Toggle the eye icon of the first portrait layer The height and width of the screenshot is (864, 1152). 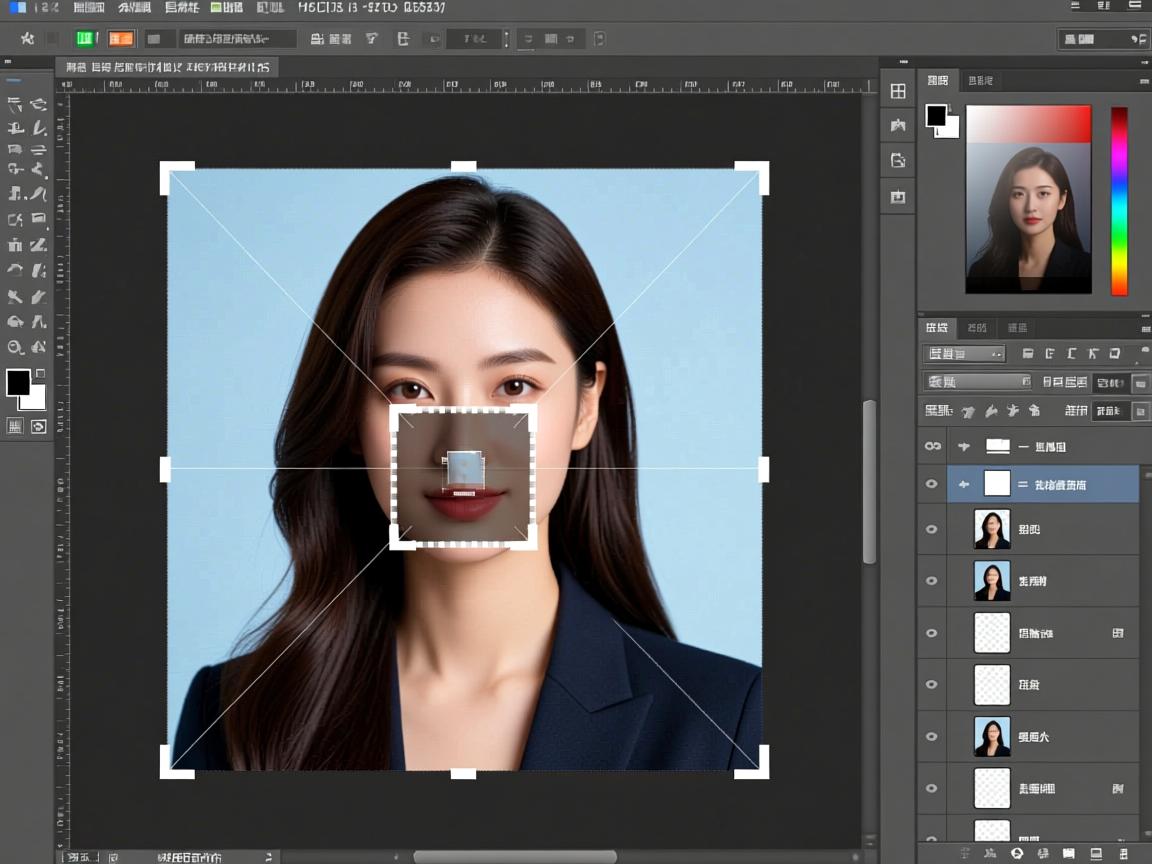click(932, 529)
